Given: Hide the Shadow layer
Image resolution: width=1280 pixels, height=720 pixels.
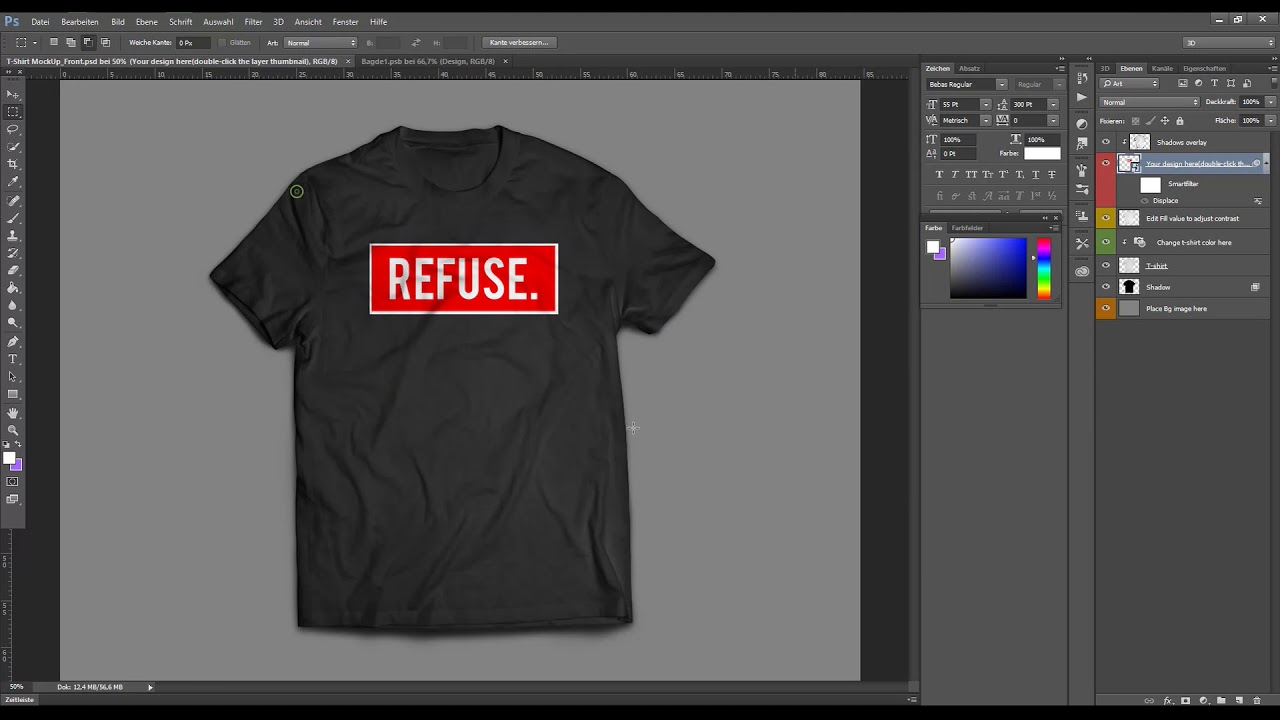Looking at the screenshot, I should tap(1106, 287).
